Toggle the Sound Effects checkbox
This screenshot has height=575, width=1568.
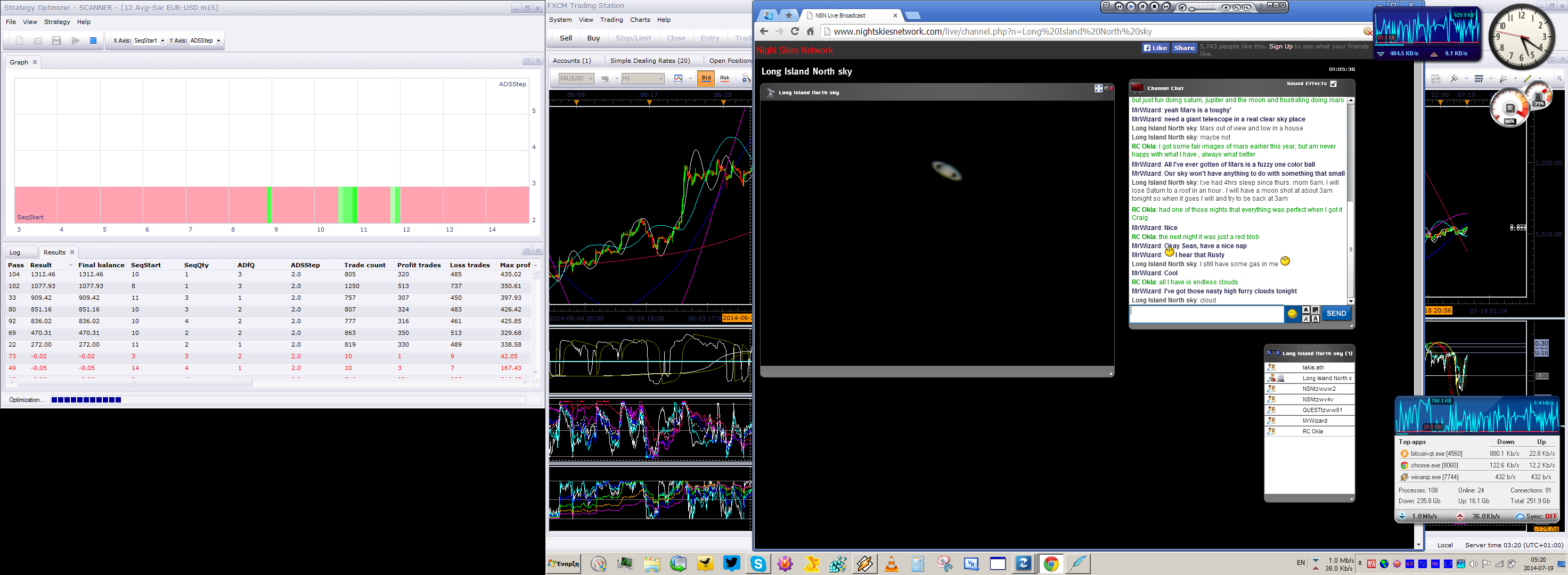(1333, 84)
